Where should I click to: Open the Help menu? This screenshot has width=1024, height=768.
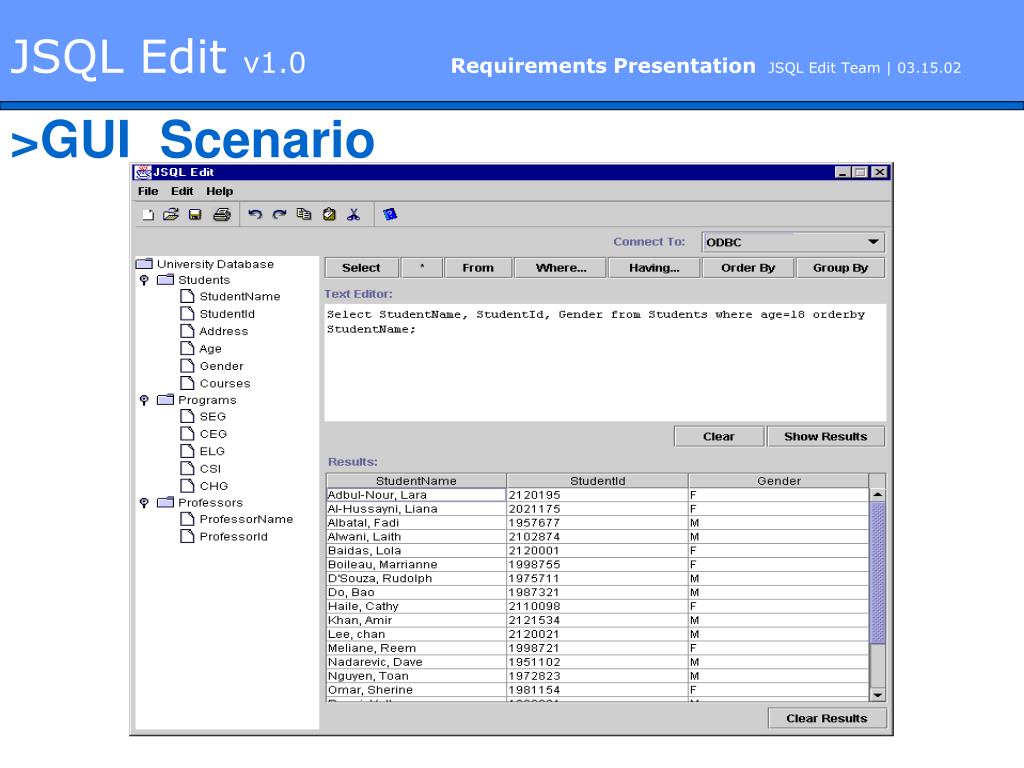coord(219,191)
